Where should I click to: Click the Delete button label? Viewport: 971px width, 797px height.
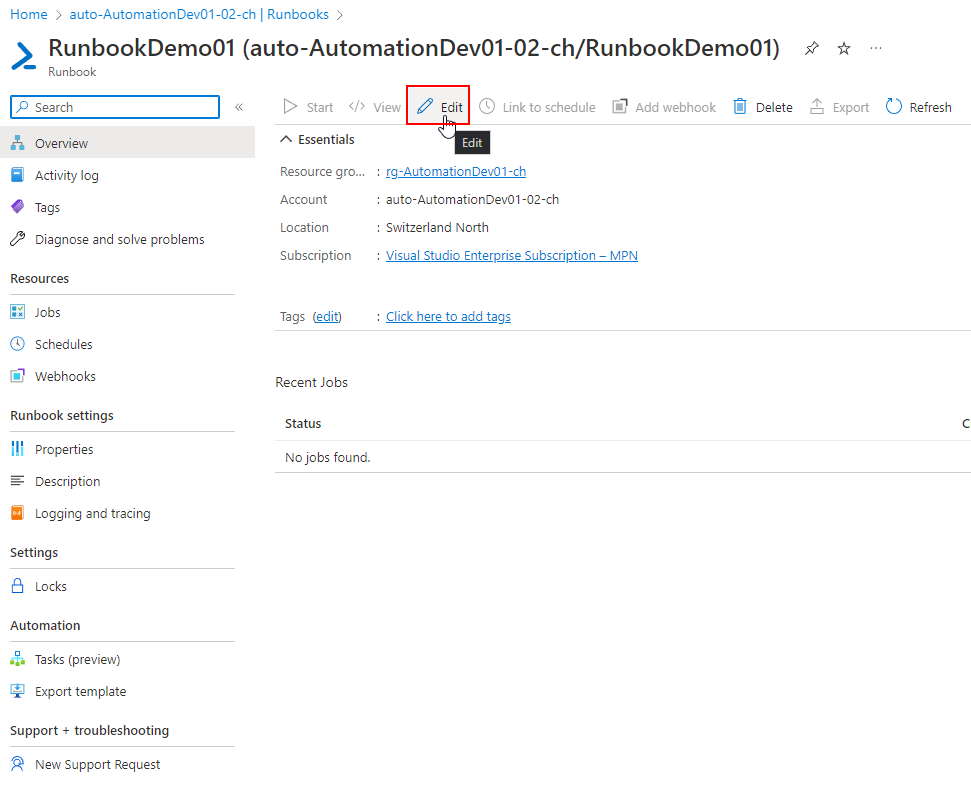(x=774, y=107)
